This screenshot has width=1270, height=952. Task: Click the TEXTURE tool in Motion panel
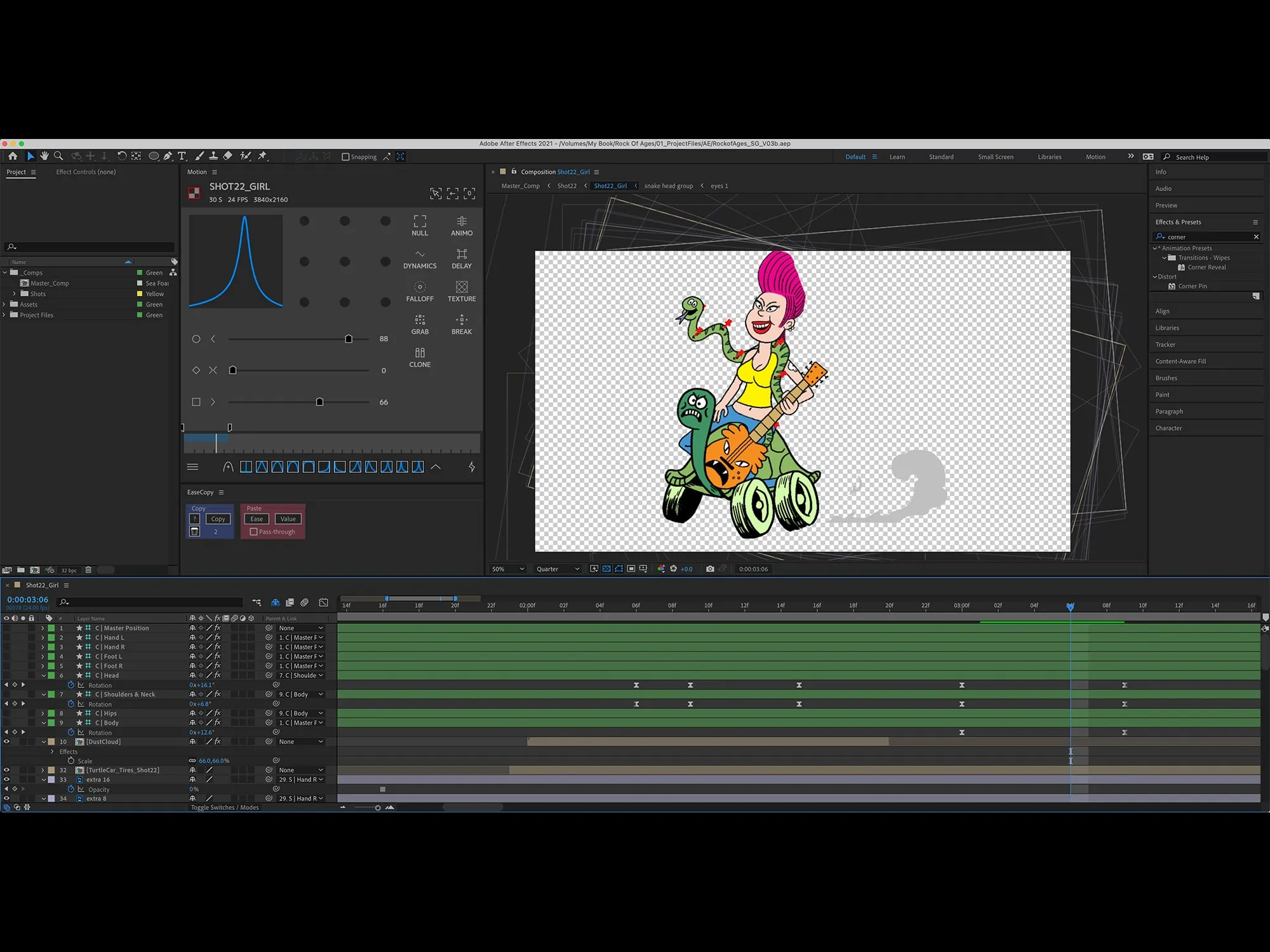462,292
